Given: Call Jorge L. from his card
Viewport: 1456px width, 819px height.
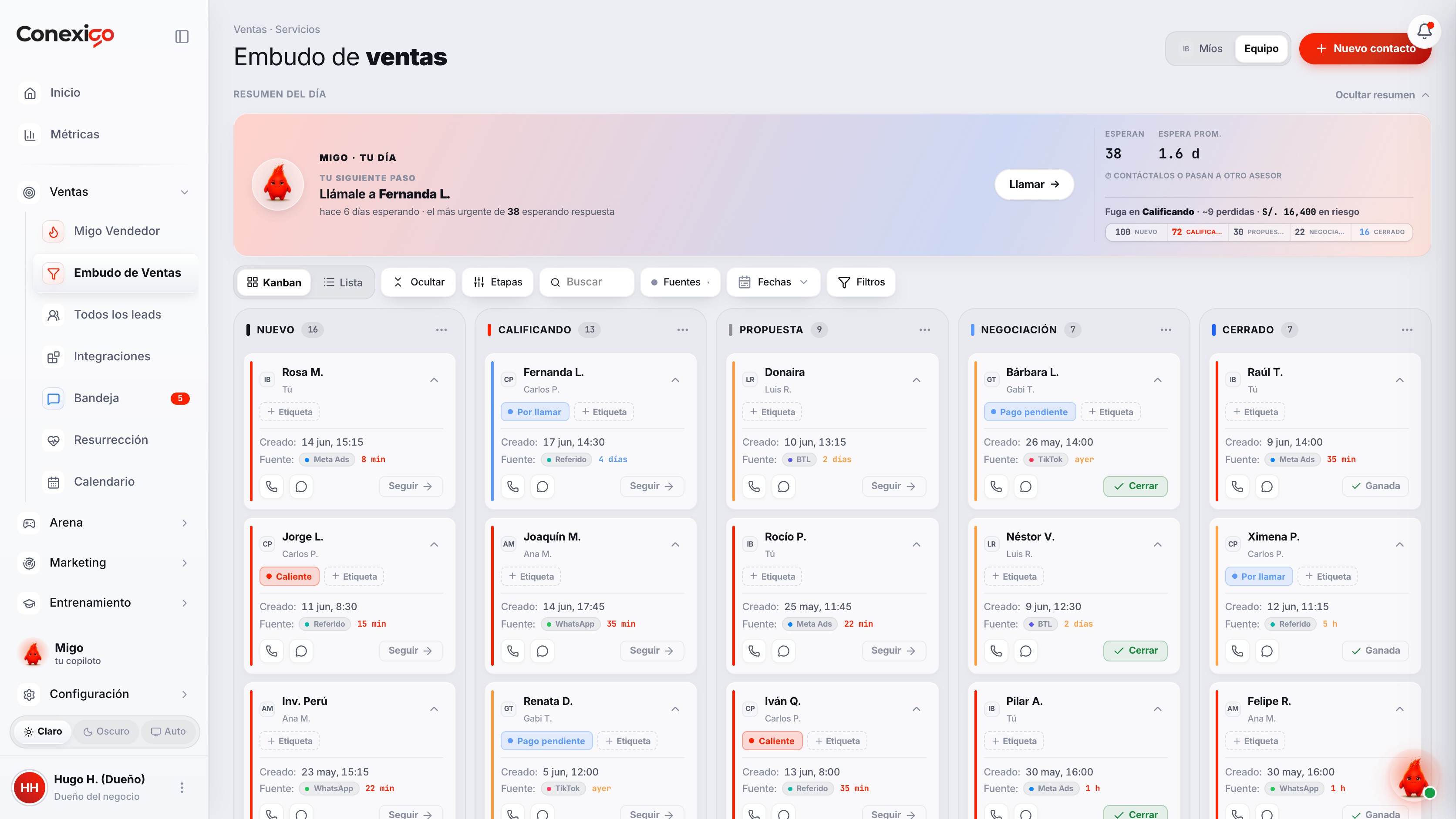Looking at the screenshot, I should 271,651.
